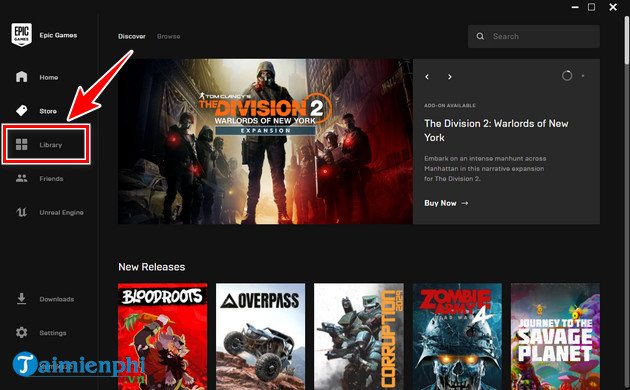Image resolution: width=630 pixels, height=390 pixels.
Task: Click the Epic Games logo icon
Action: click(21, 35)
